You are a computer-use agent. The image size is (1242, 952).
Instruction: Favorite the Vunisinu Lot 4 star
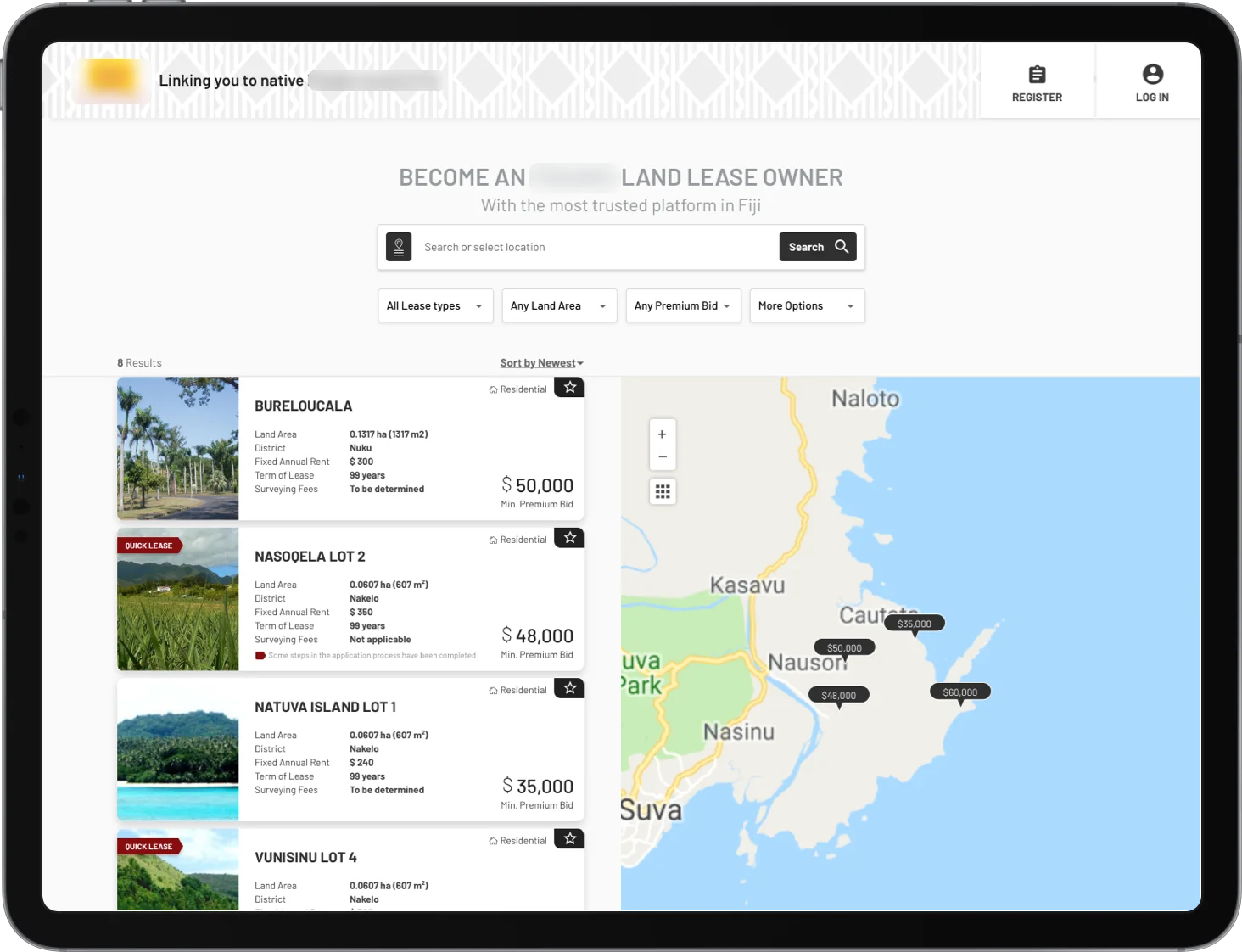[570, 838]
